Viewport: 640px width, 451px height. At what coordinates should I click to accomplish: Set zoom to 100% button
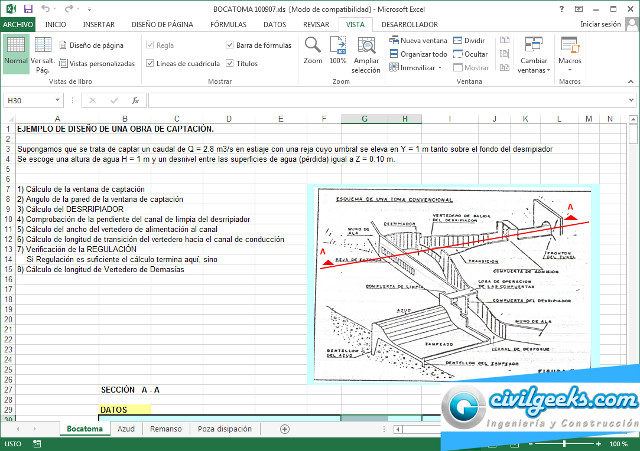337,46
